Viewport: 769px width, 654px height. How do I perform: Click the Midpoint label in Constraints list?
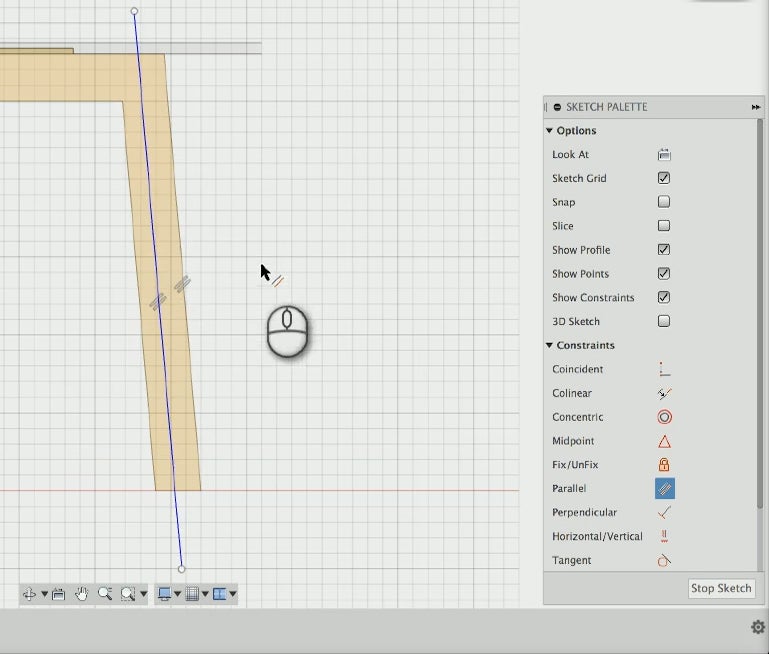pos(573,441)
